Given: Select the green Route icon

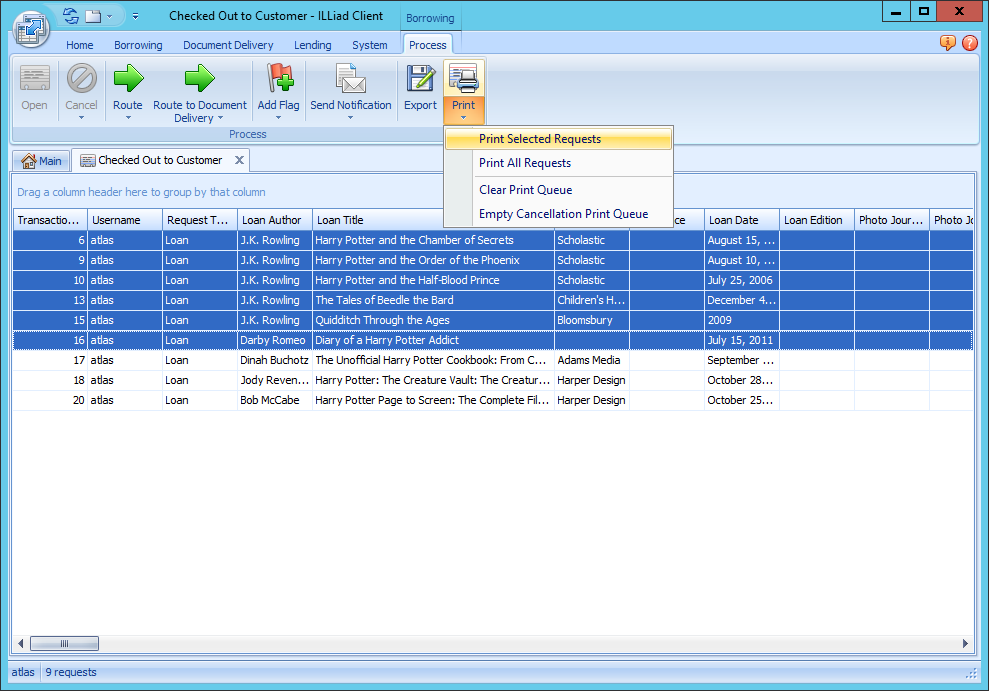Looking at the screenshot, I should coord(127,80).
